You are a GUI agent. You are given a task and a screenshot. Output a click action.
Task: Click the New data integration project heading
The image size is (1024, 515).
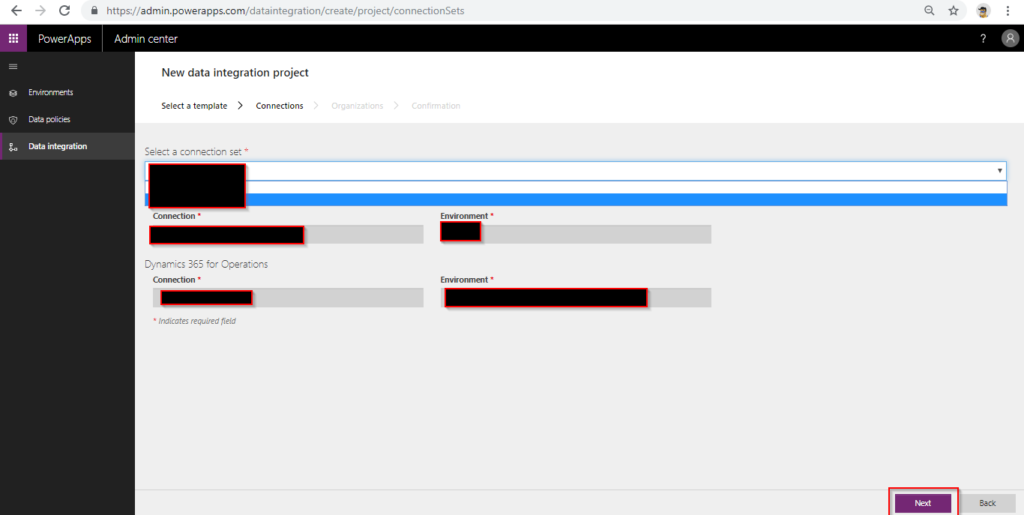[235, 72]
